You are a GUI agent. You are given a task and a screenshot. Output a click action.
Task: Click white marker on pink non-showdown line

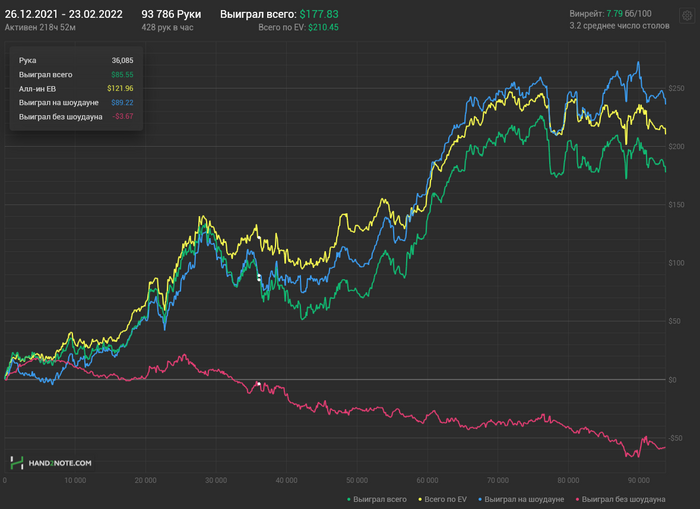(x=258, y=384)
